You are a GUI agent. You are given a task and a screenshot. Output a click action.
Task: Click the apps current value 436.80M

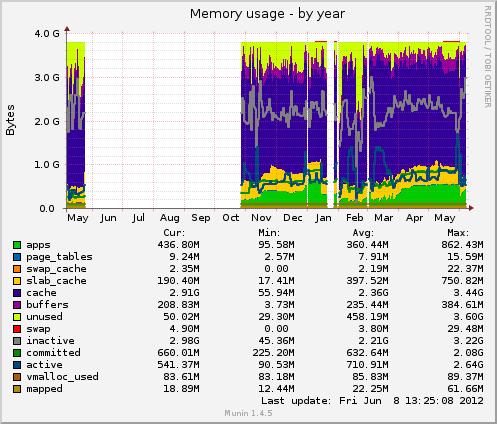tap(179, 245)
